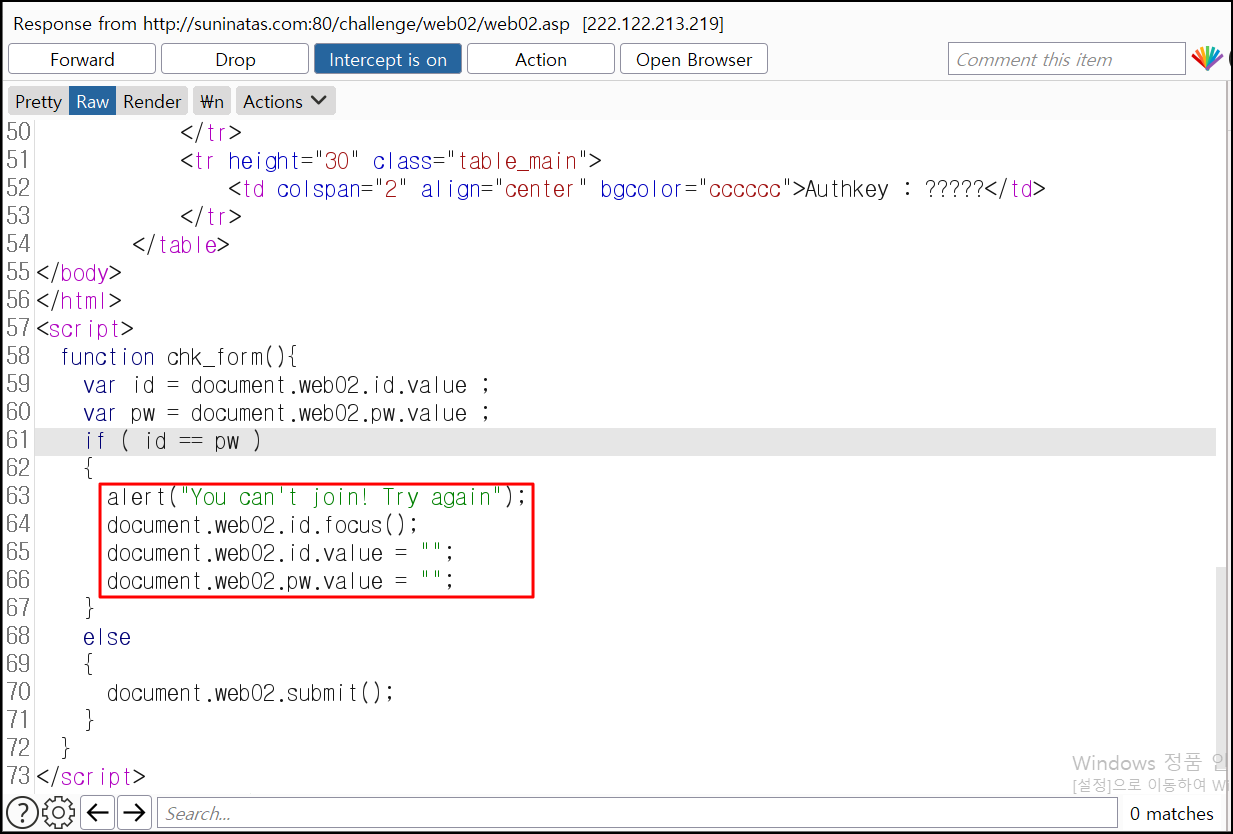Click the response URL title text
The height and width of the screenshot is (834, 1233).
[293, 23]
